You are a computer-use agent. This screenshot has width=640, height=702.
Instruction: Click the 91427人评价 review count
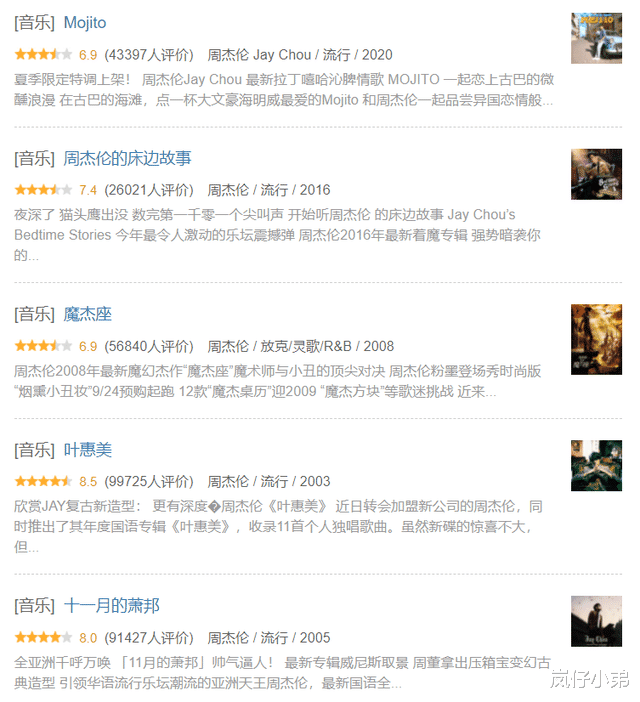tap(149, 638)
